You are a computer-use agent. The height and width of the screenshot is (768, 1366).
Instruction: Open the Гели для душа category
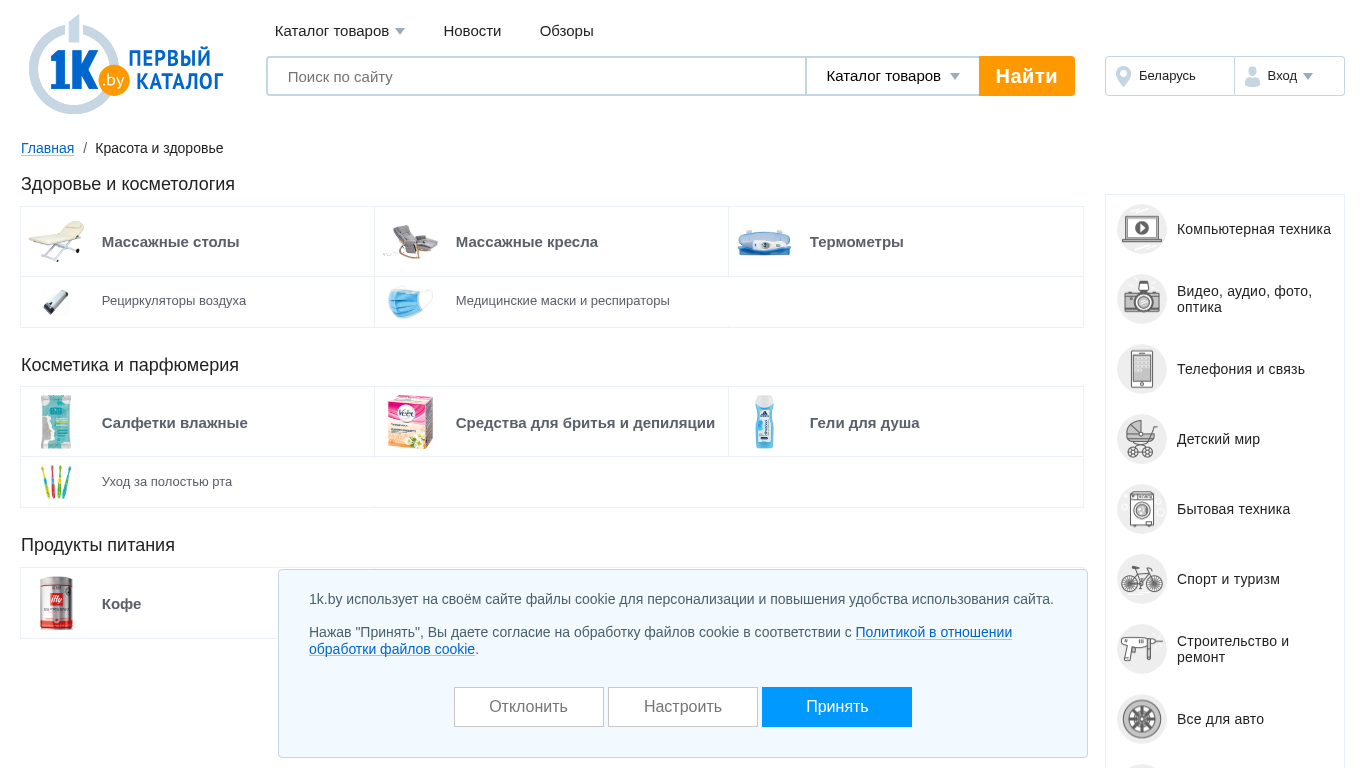tap(865, 423)
